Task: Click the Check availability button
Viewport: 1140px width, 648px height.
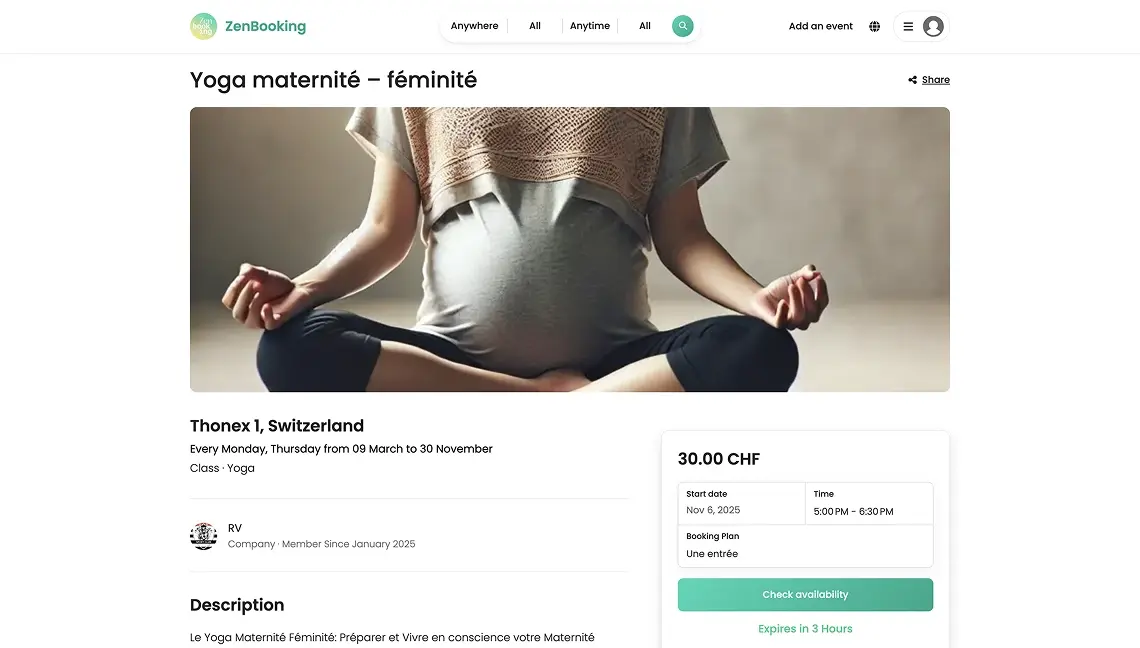Action: coord(805,595)
